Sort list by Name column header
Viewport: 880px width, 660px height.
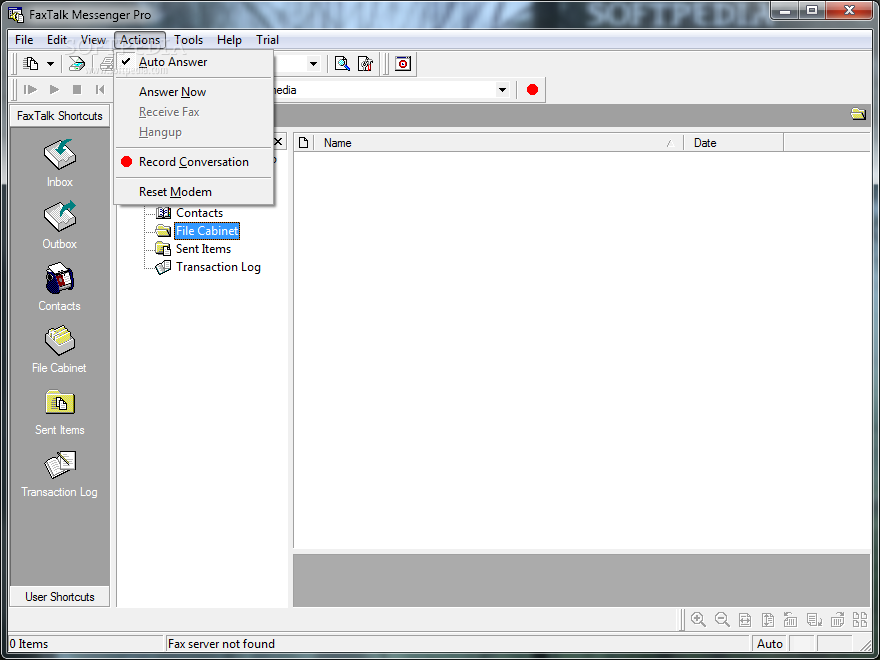point(498,143)
